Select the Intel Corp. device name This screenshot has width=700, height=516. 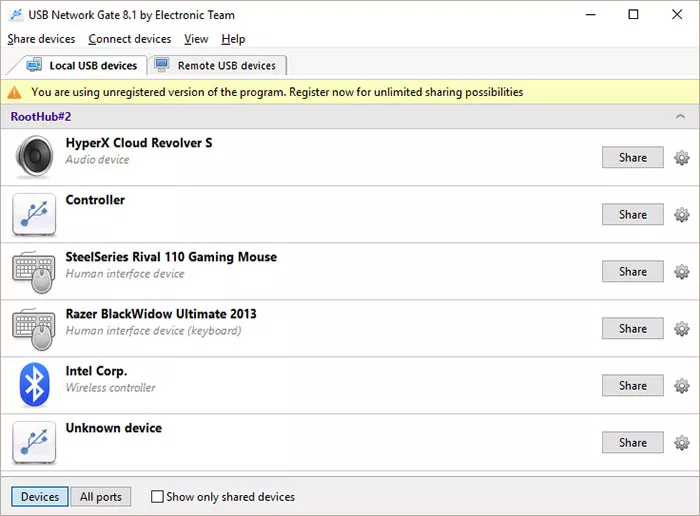pyautogui.click(x=96, y=371)
